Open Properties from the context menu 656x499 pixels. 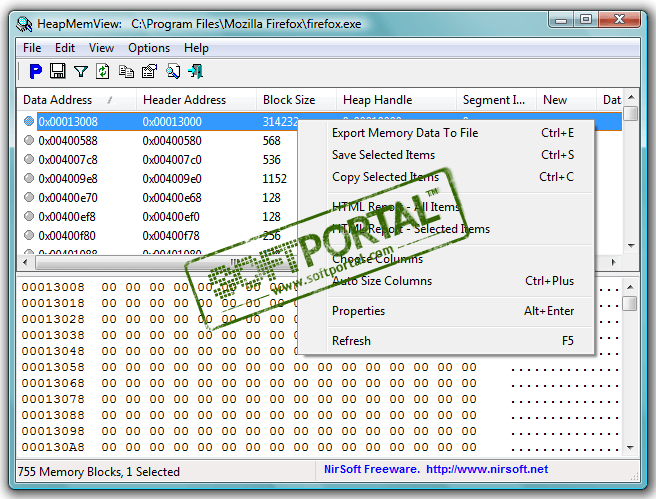(x=446, y=311)
